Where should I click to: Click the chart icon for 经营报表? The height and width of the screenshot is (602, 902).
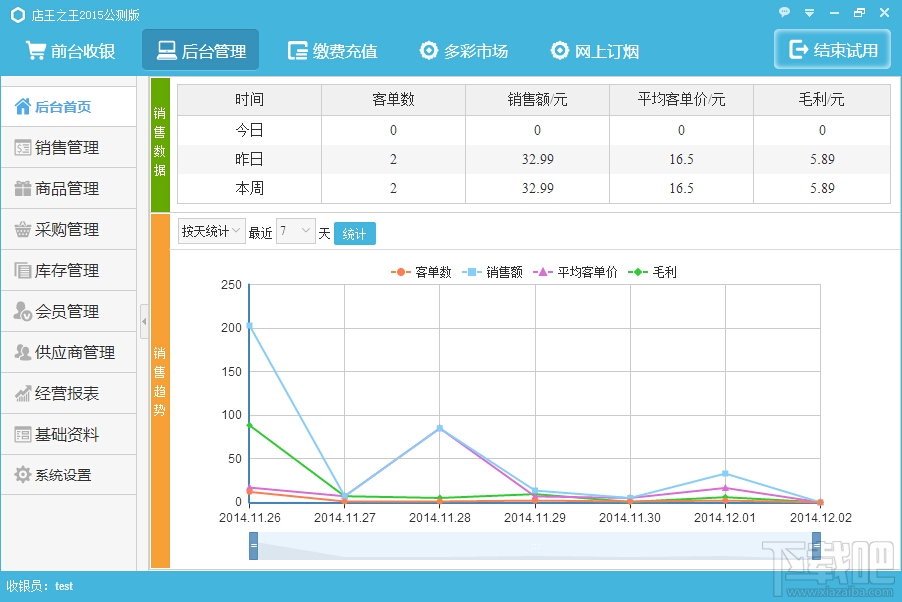pyautogui.click(x=22, y=394)
